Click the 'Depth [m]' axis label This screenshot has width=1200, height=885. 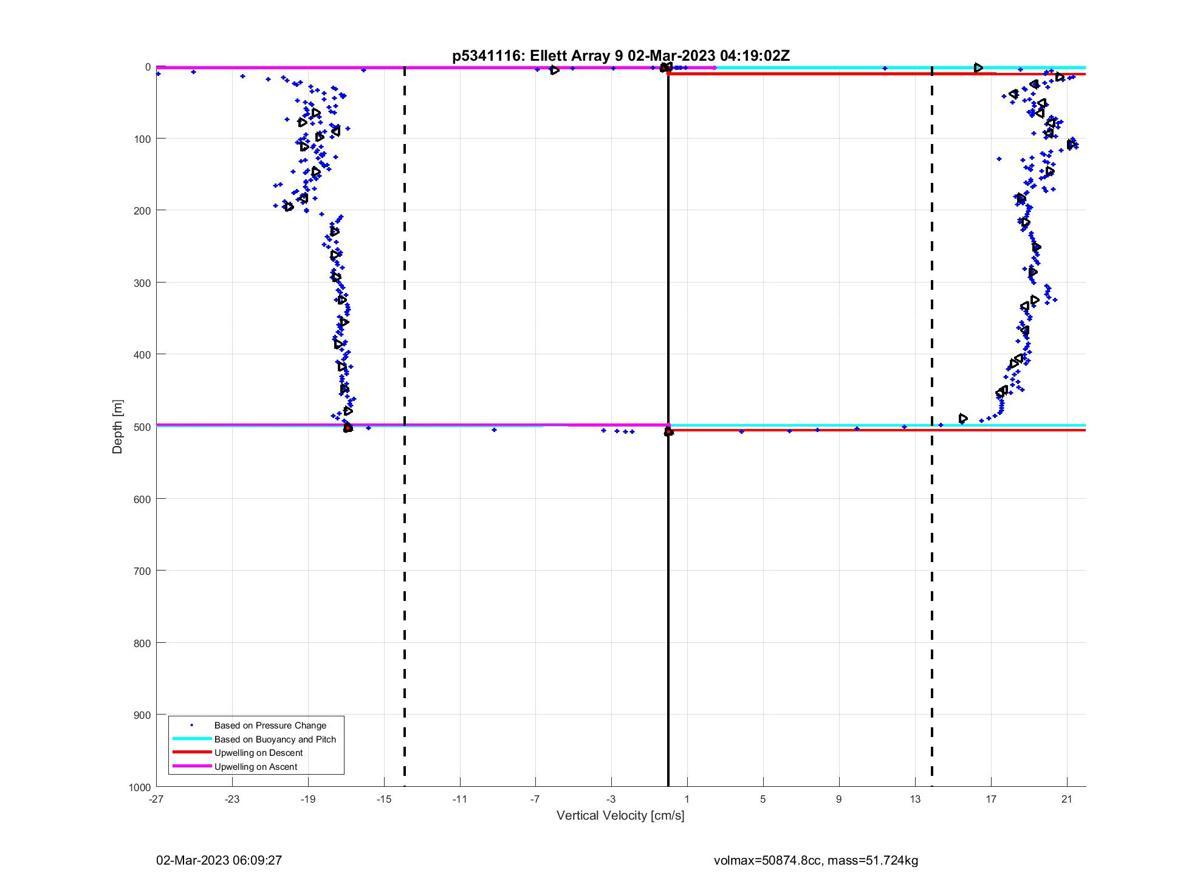(x=118, y=427)
